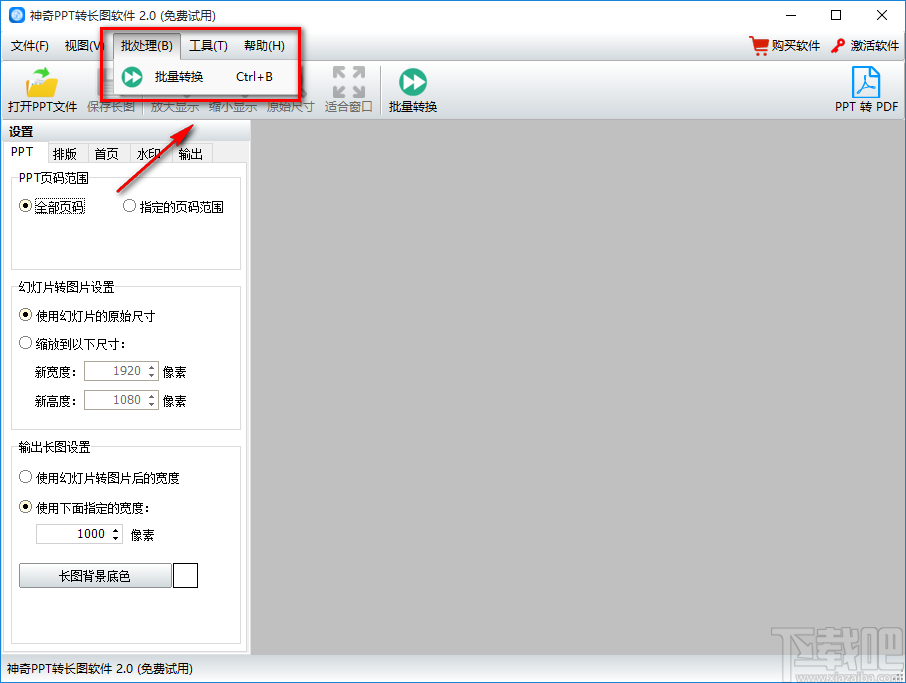Viewport: 906px width, 683px height.
Task: Fit view with 适合窗口 toolbar icon
Action: [348, 82]
